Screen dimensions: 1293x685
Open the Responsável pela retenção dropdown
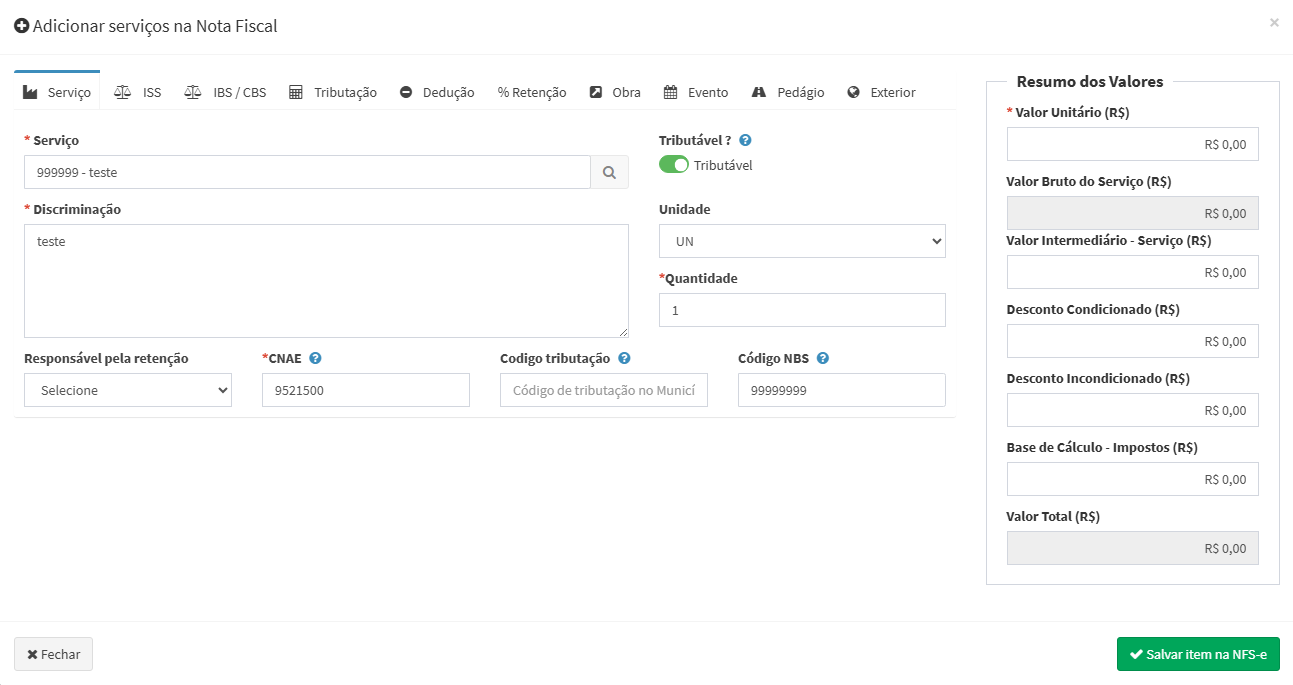tap(128, 390)
